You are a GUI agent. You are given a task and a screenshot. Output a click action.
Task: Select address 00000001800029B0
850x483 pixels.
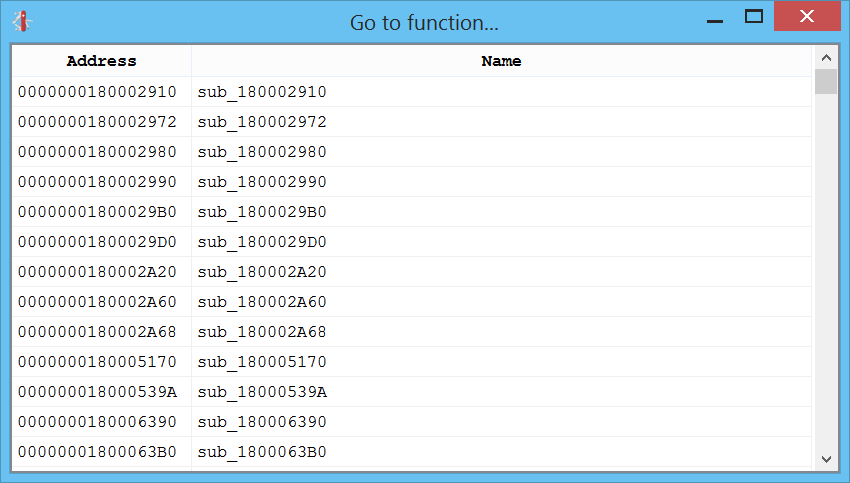coord(97,211)
